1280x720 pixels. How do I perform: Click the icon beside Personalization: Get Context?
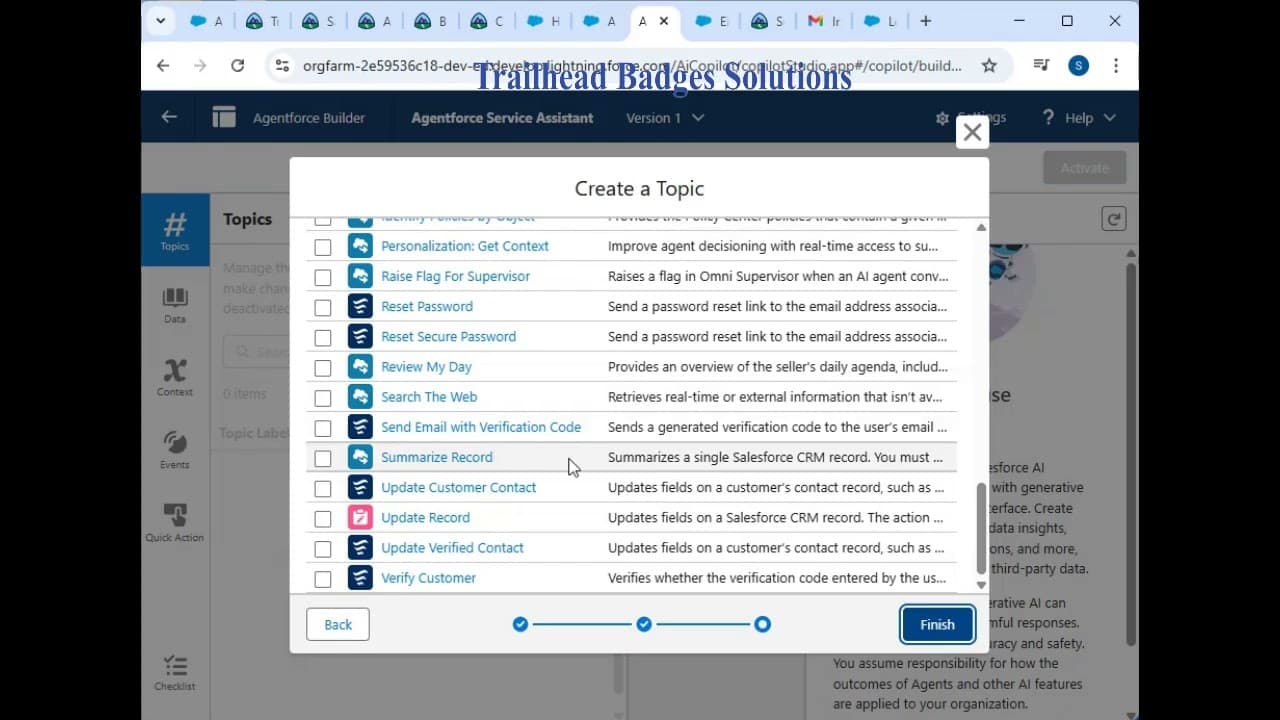click(x=360, y=246)
